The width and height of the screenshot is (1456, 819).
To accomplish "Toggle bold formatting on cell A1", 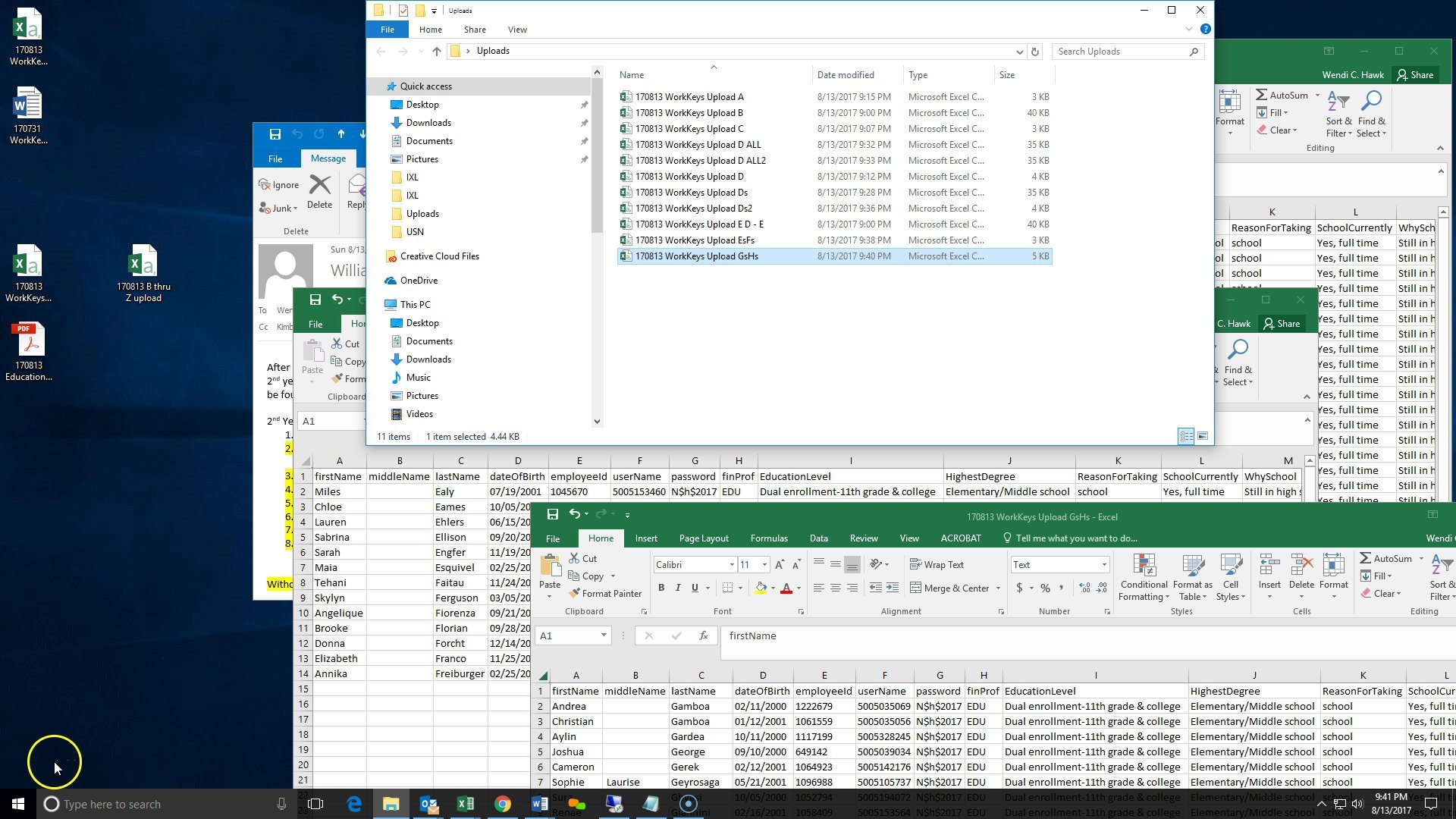I will pos(661,587).
